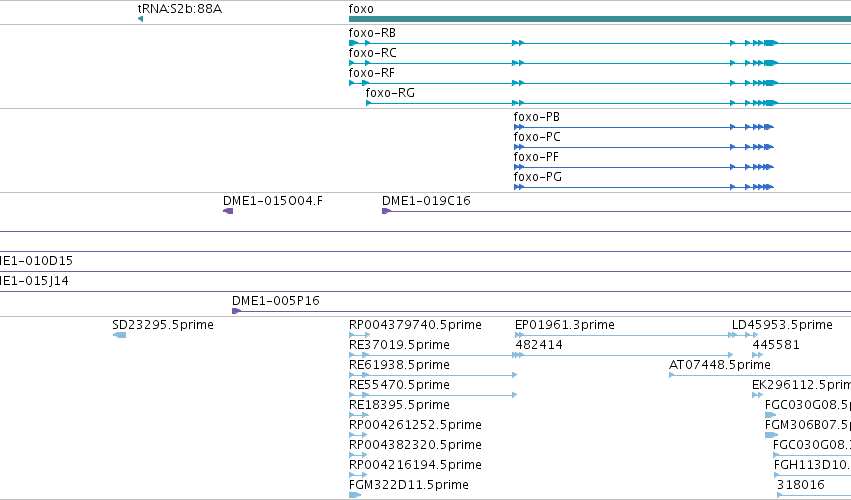The image size is (851, 500).
Task: Click the foxo-PF protein label
Action: [536, 157]
